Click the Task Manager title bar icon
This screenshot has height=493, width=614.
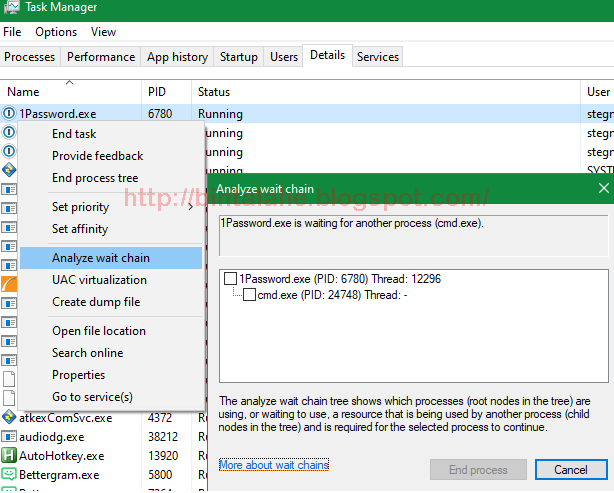click(11, 7)
